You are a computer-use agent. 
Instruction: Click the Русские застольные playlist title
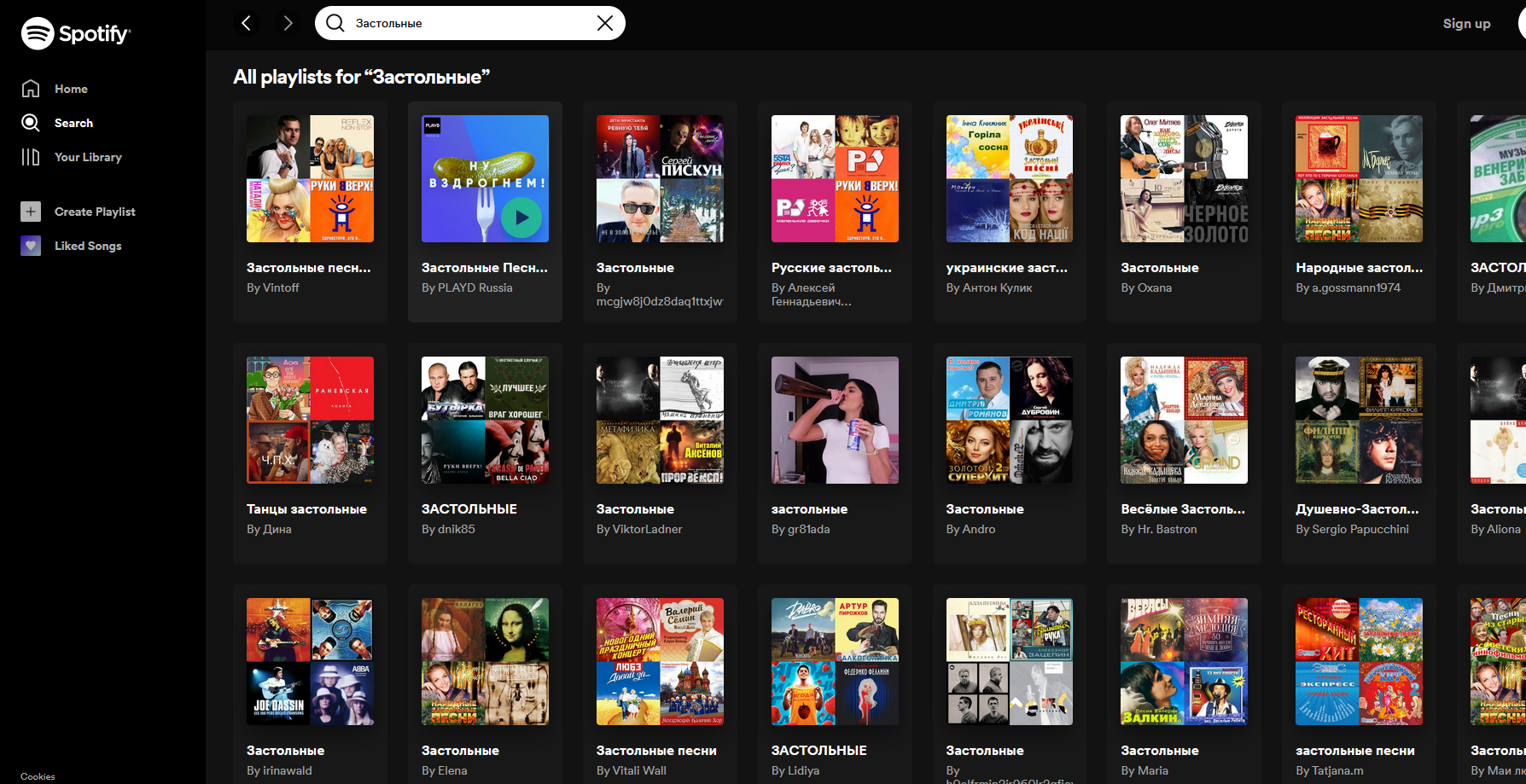(831, 268)
